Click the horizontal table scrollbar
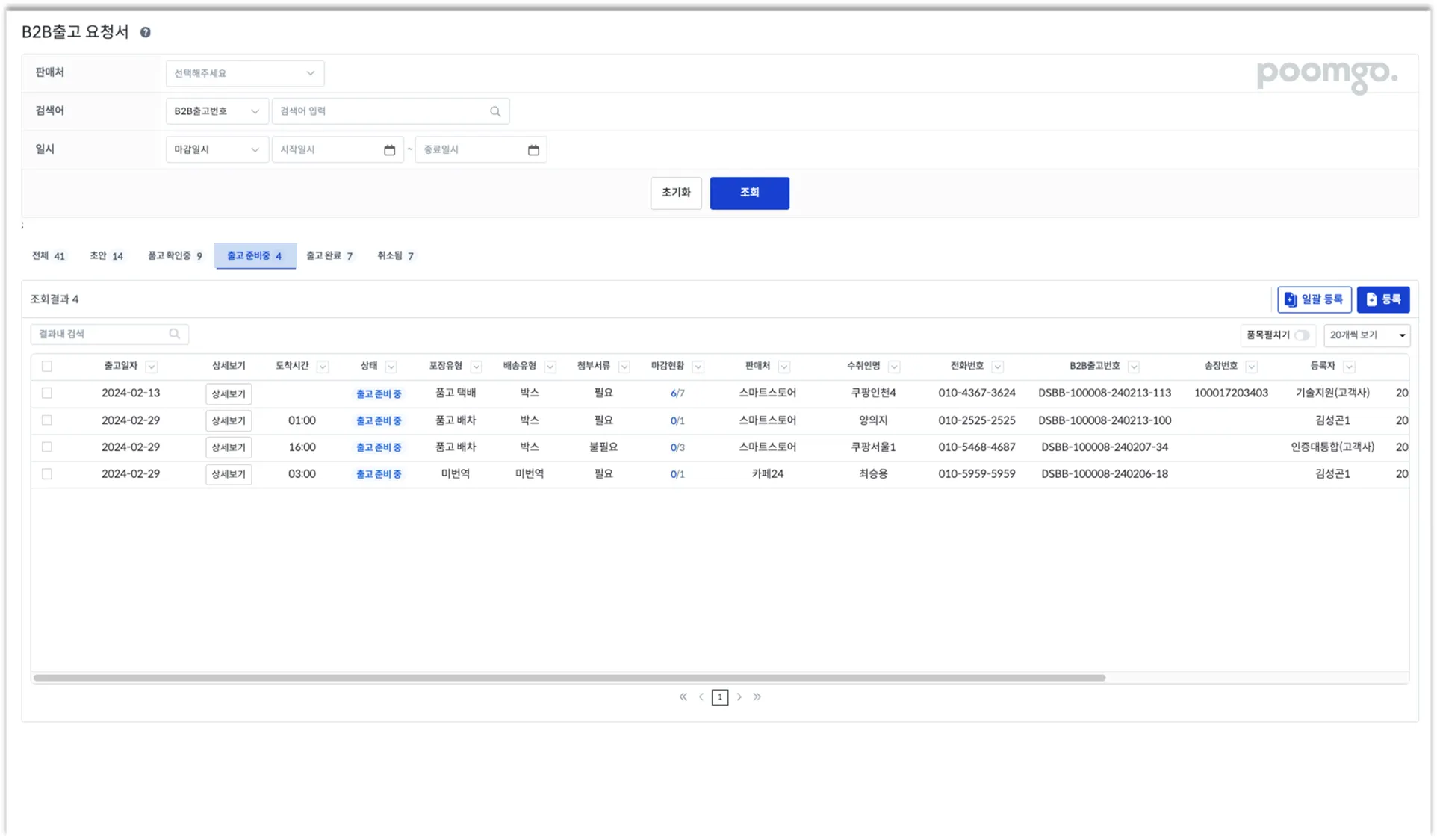Viewport: 1437px width, 840px height. (x=569, y=678)
